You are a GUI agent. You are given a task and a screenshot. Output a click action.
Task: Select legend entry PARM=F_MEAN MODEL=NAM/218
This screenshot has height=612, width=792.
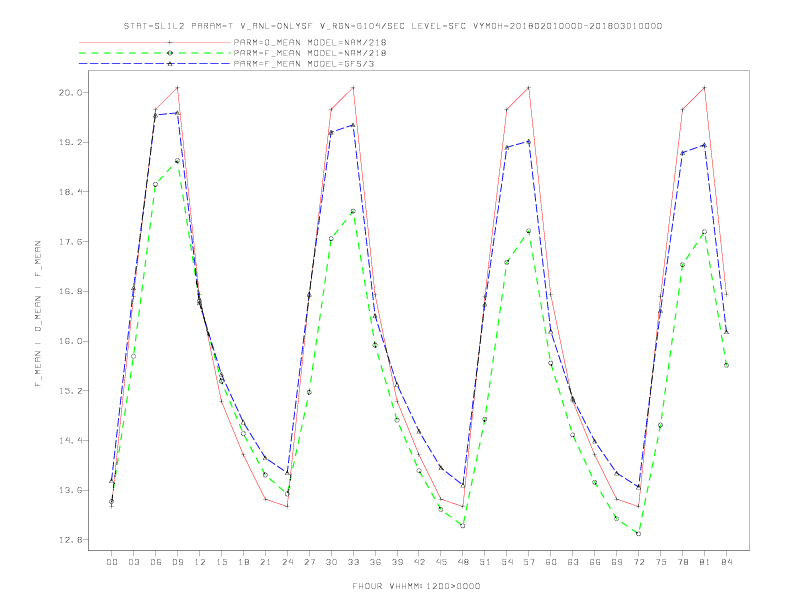(x=310, y=53)
